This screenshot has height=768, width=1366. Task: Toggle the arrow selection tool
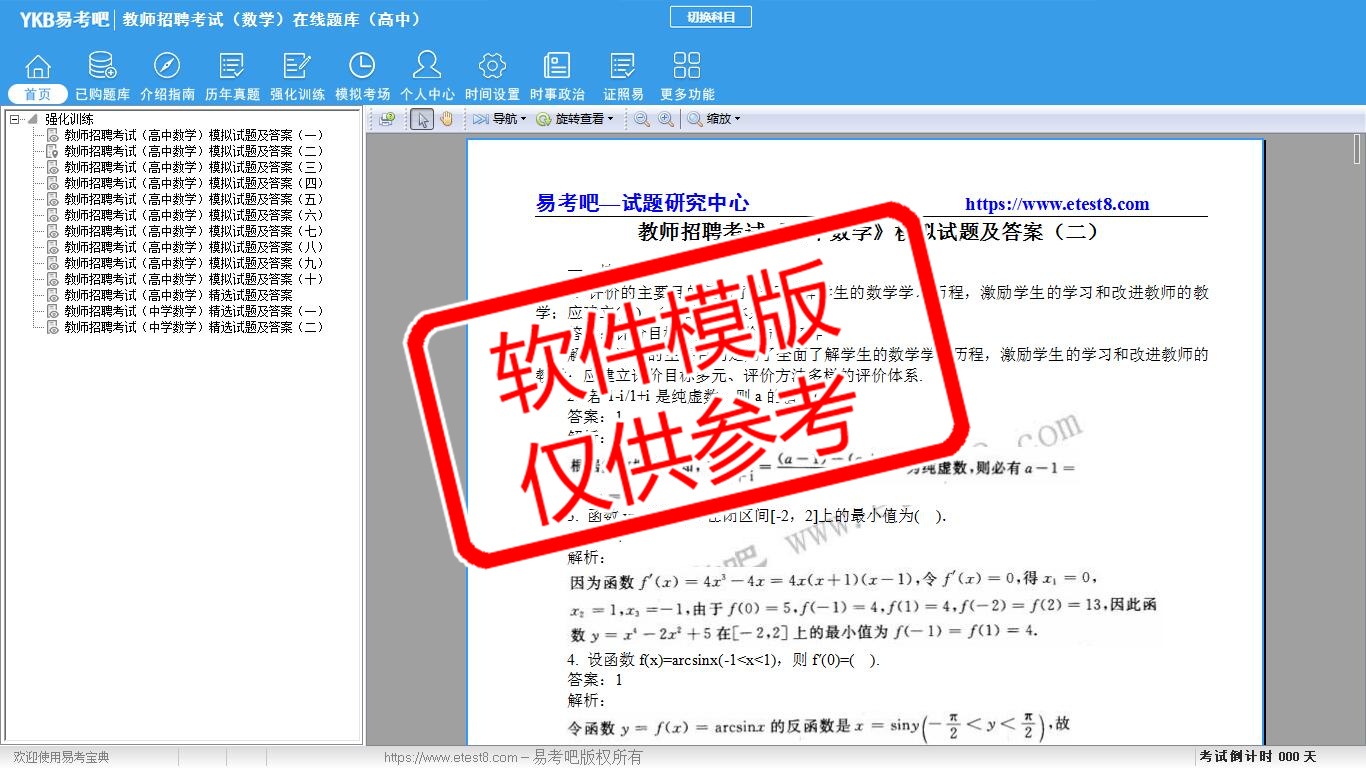[422, 119]
